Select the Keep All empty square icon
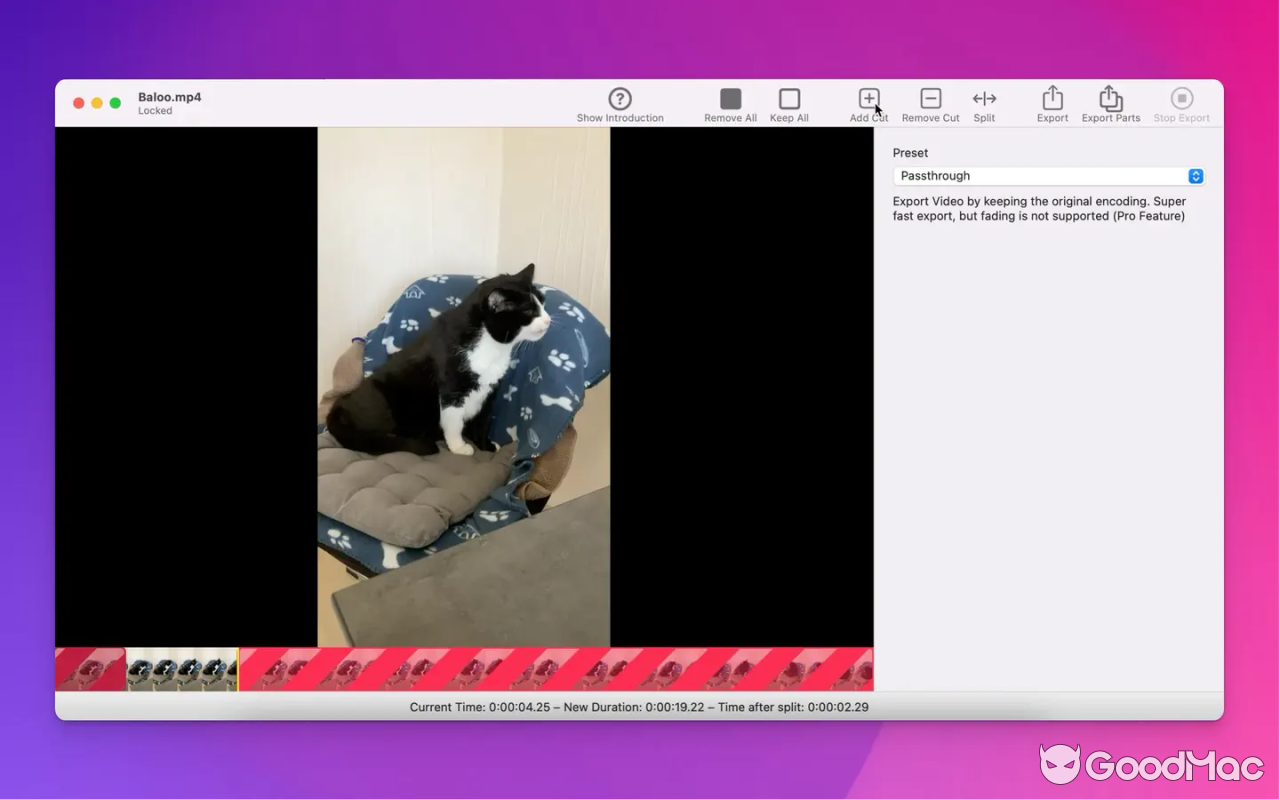 [789, 99]
